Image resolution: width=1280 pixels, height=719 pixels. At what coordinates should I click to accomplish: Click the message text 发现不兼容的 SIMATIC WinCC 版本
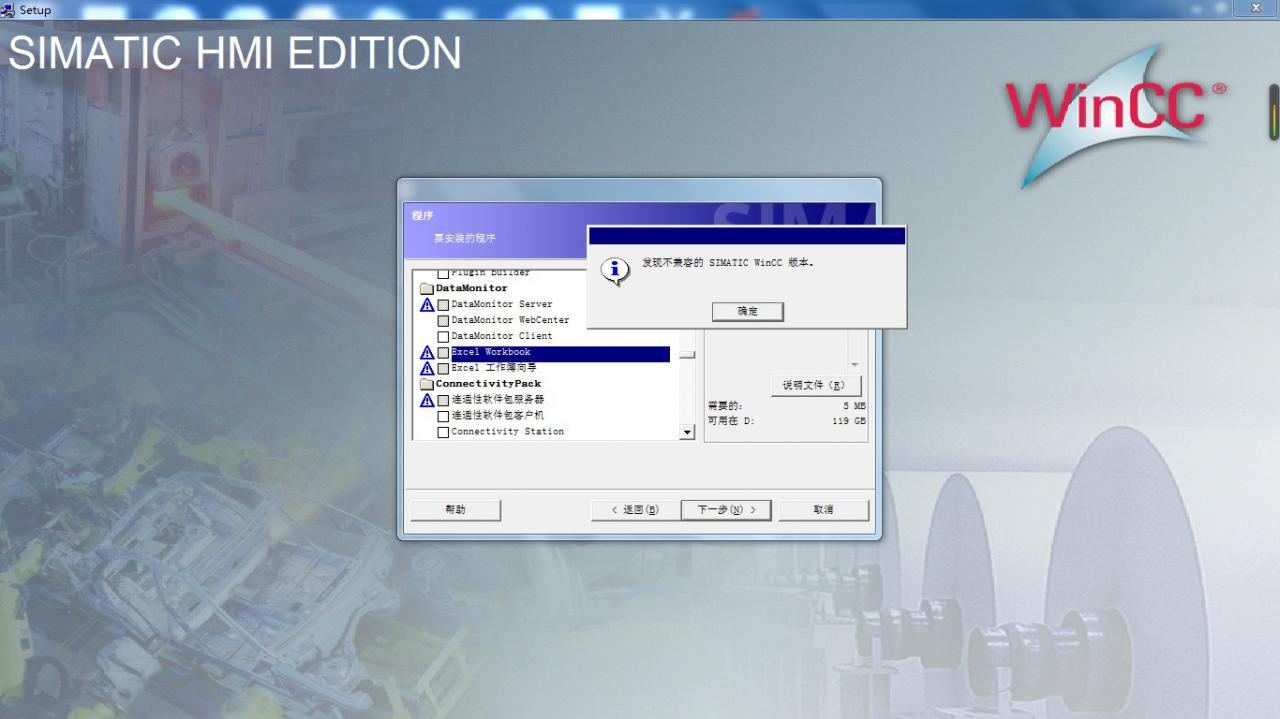point(728,263)
